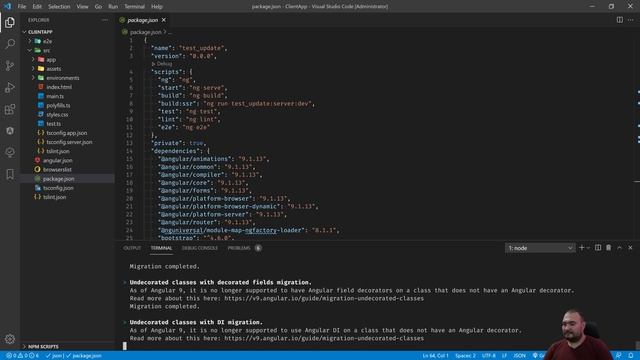
Task: Open editor more actions menu
Action: pos(631,20)
